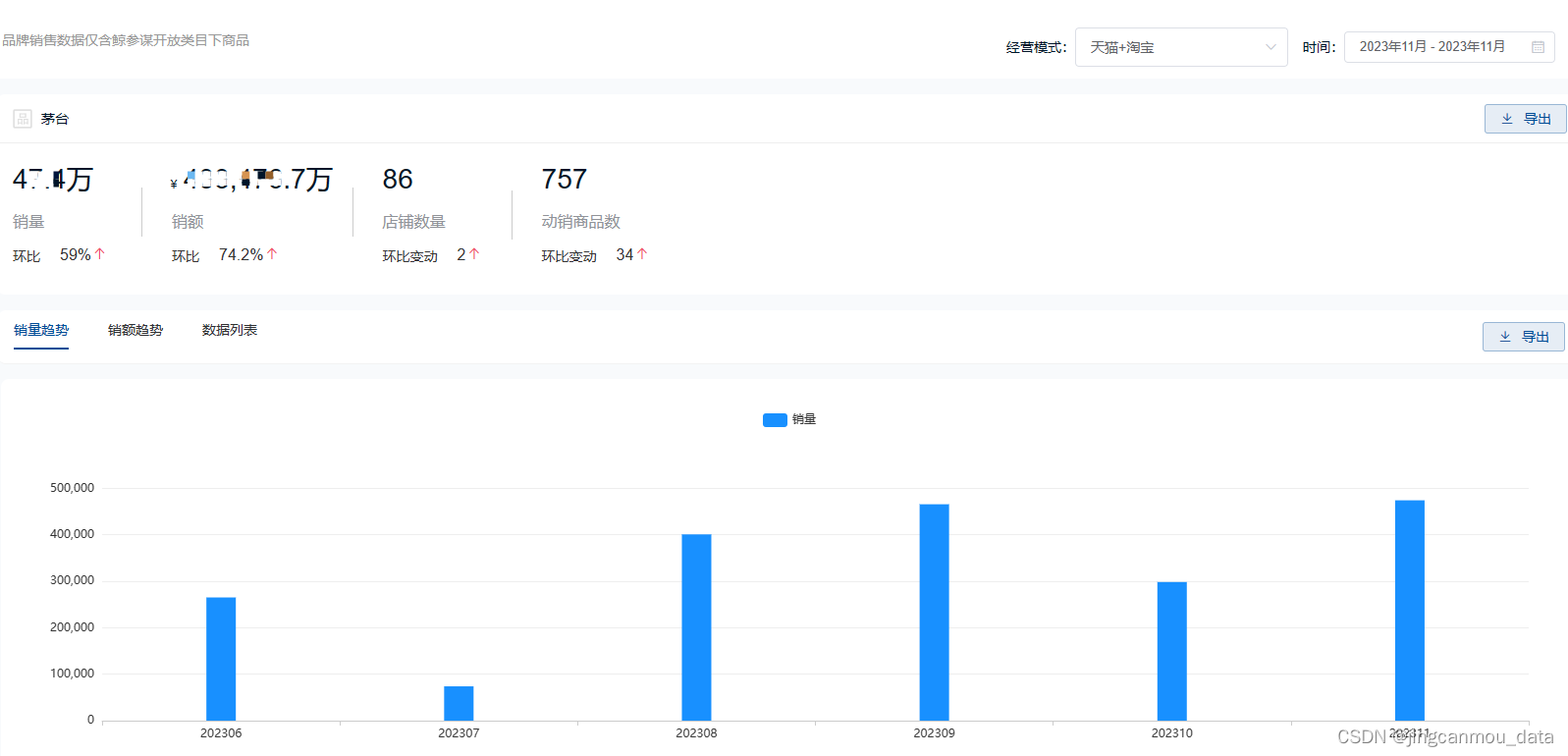
Task: Click the 202306 x-axis label
Action: pos(221,733)
